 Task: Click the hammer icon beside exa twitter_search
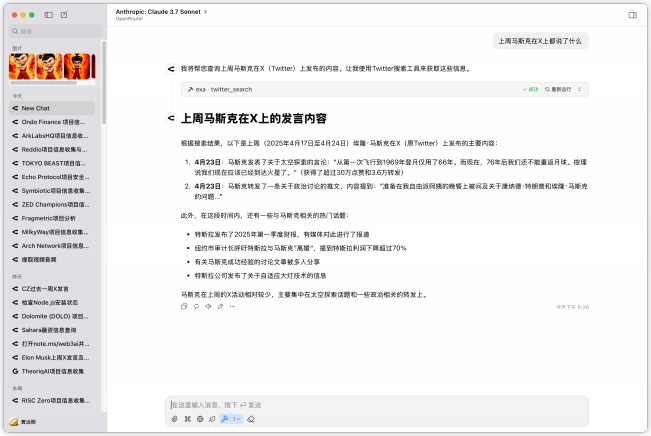[x=191, y=89]
